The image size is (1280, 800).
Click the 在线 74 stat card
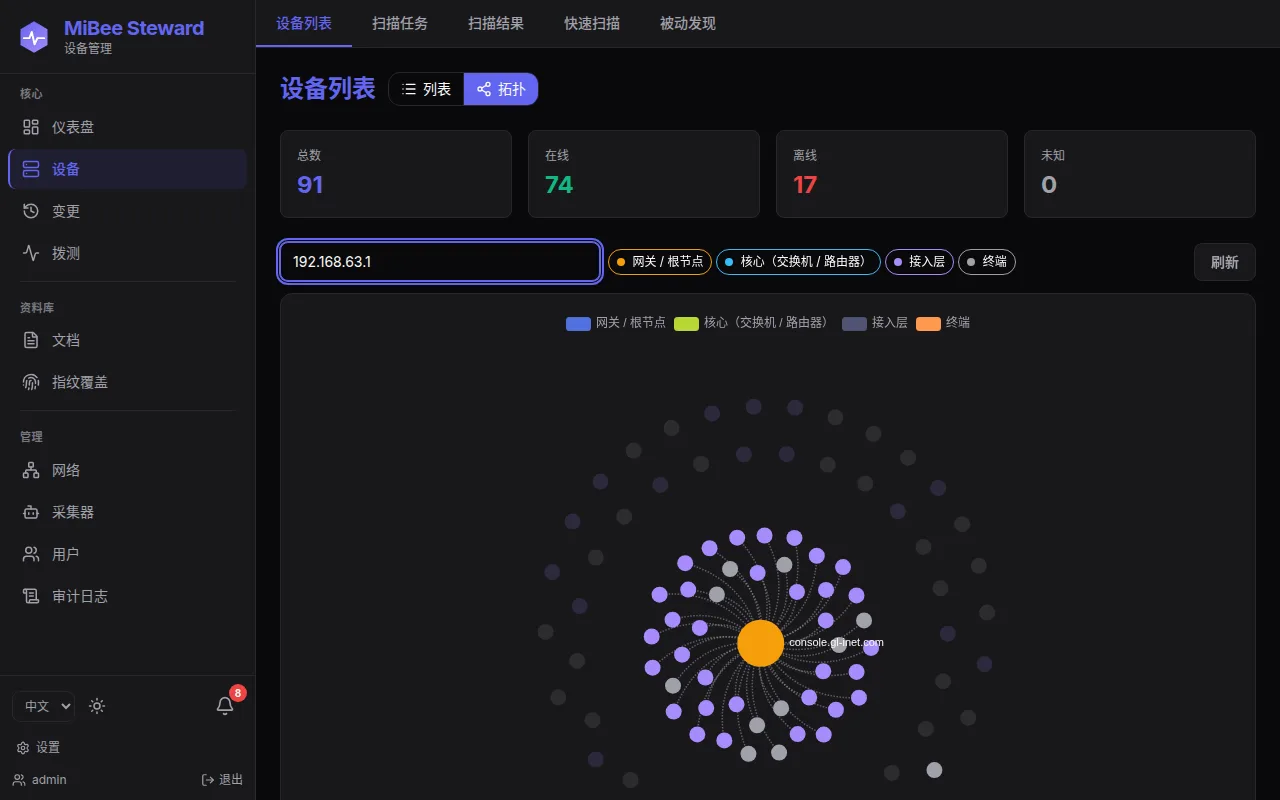click(644, 174)
